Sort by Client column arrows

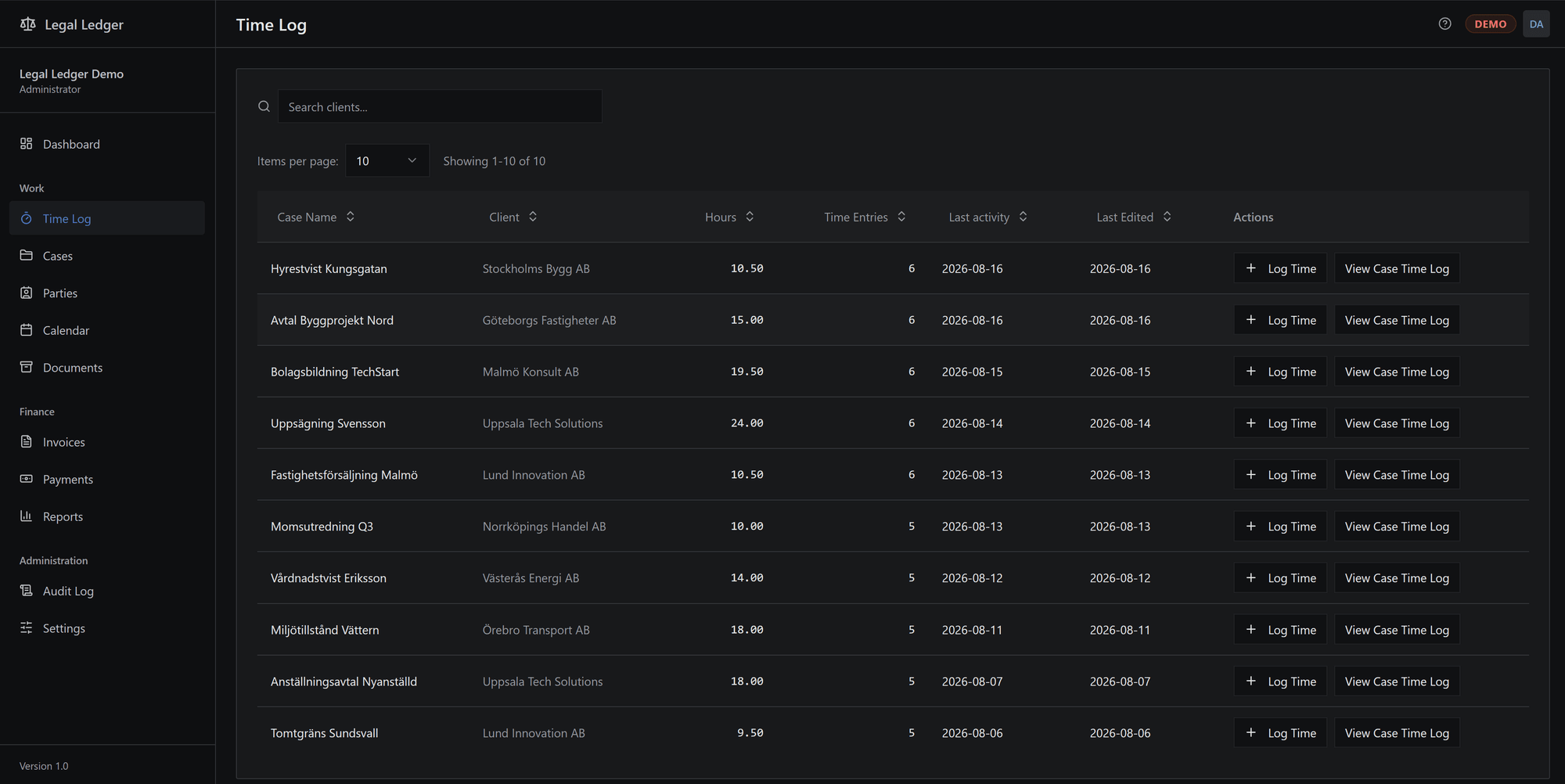point(533,217)
